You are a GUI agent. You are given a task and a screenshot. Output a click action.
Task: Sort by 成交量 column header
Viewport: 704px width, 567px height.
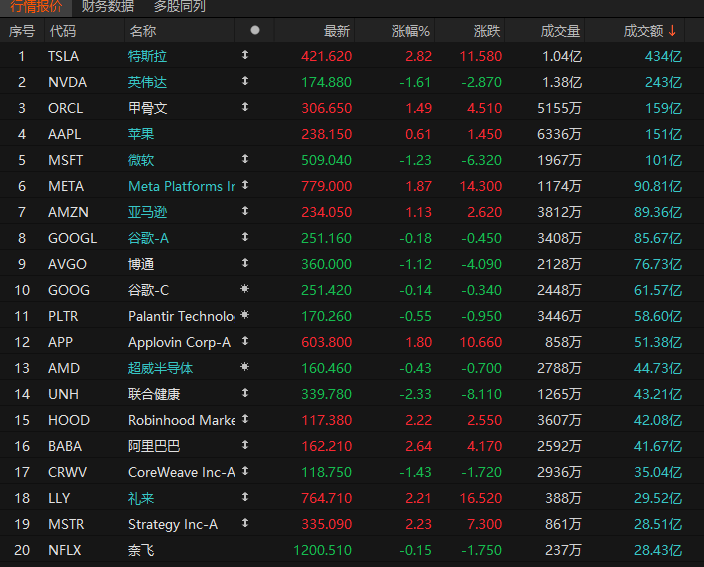(x=560, y=31)
